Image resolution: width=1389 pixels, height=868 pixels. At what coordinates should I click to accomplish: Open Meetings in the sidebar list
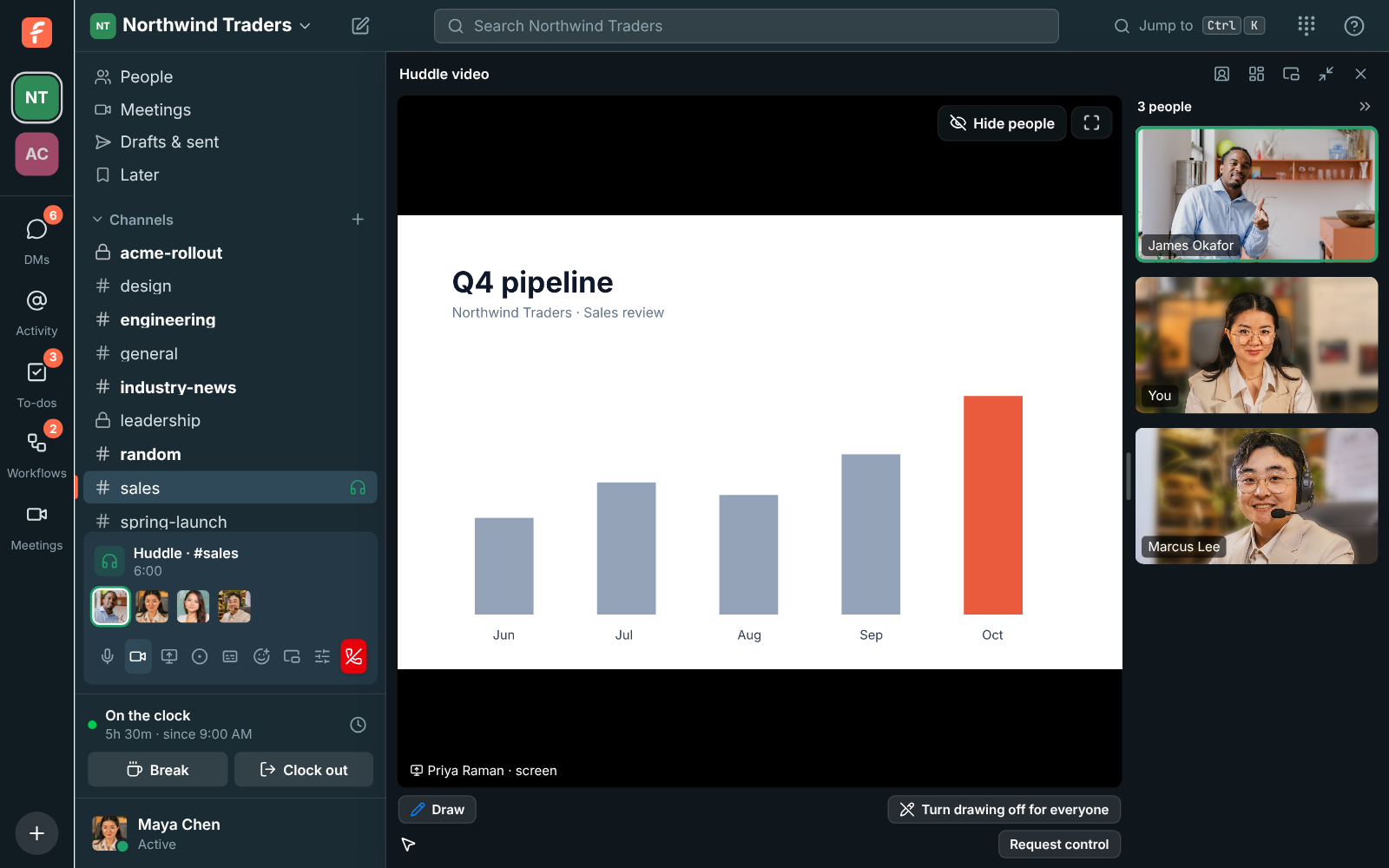tap(230, 109)
